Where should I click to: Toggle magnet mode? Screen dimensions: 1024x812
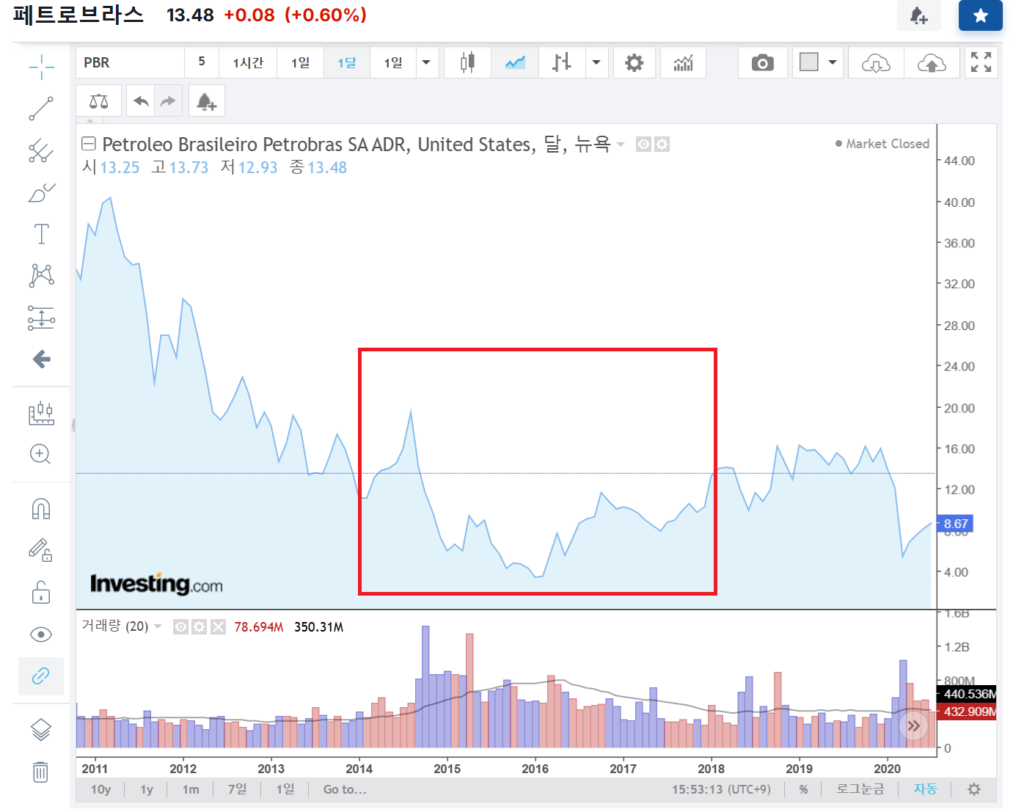coord(40,509)
